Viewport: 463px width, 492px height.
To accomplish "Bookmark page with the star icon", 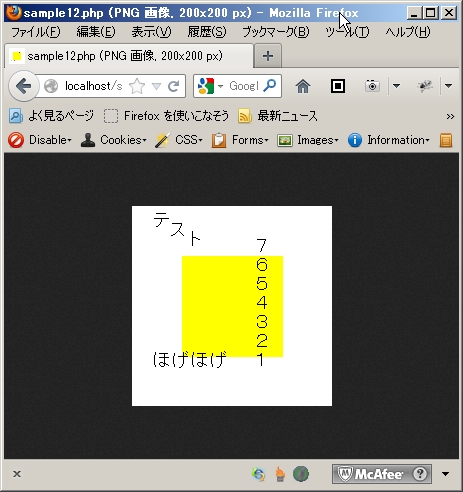I will point(137,86).
